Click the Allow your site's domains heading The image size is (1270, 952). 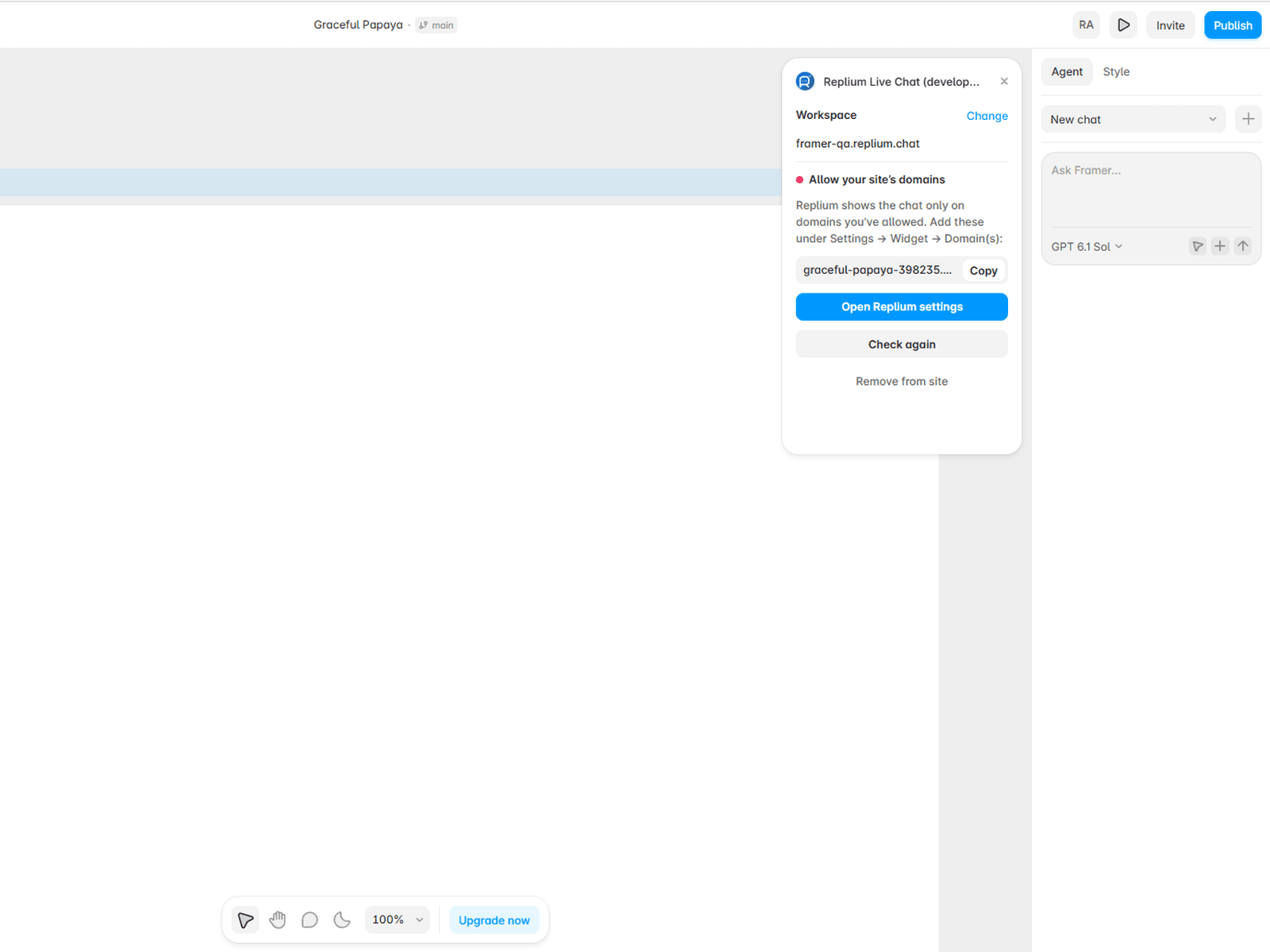[x=876, y=179]
